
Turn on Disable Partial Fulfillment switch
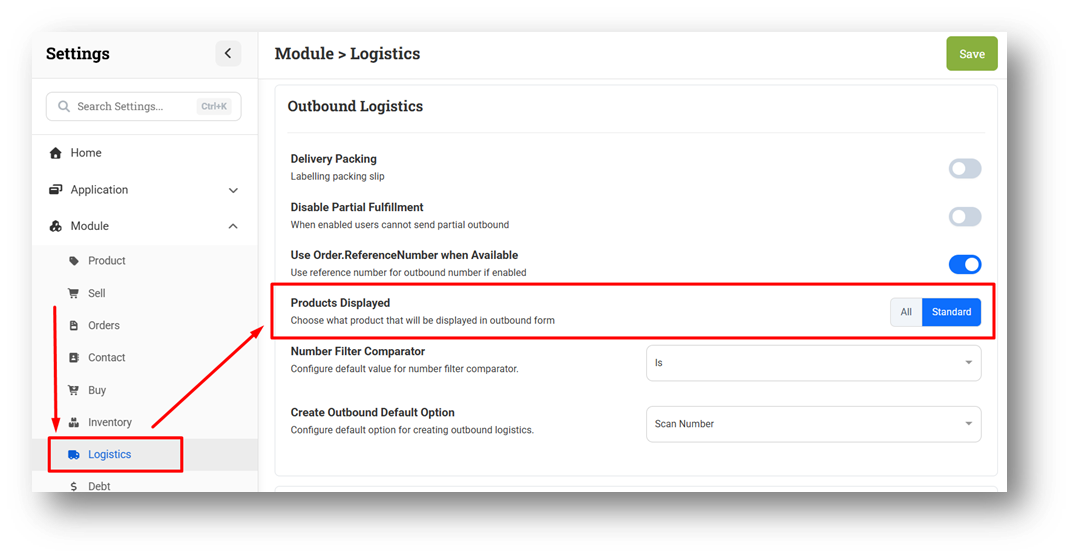tap(964, 216)
